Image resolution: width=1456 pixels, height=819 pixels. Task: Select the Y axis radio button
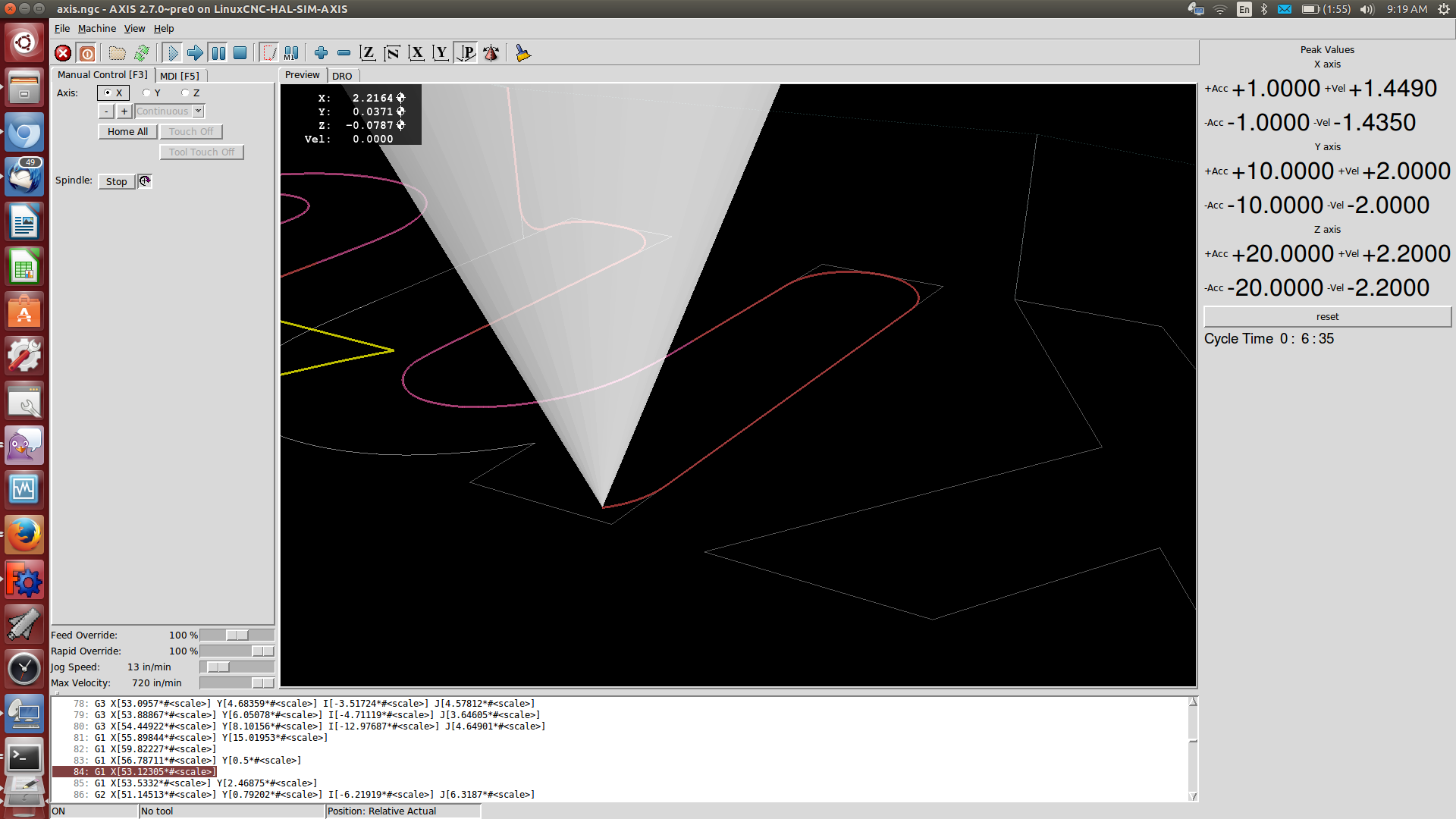coord(151,93)
